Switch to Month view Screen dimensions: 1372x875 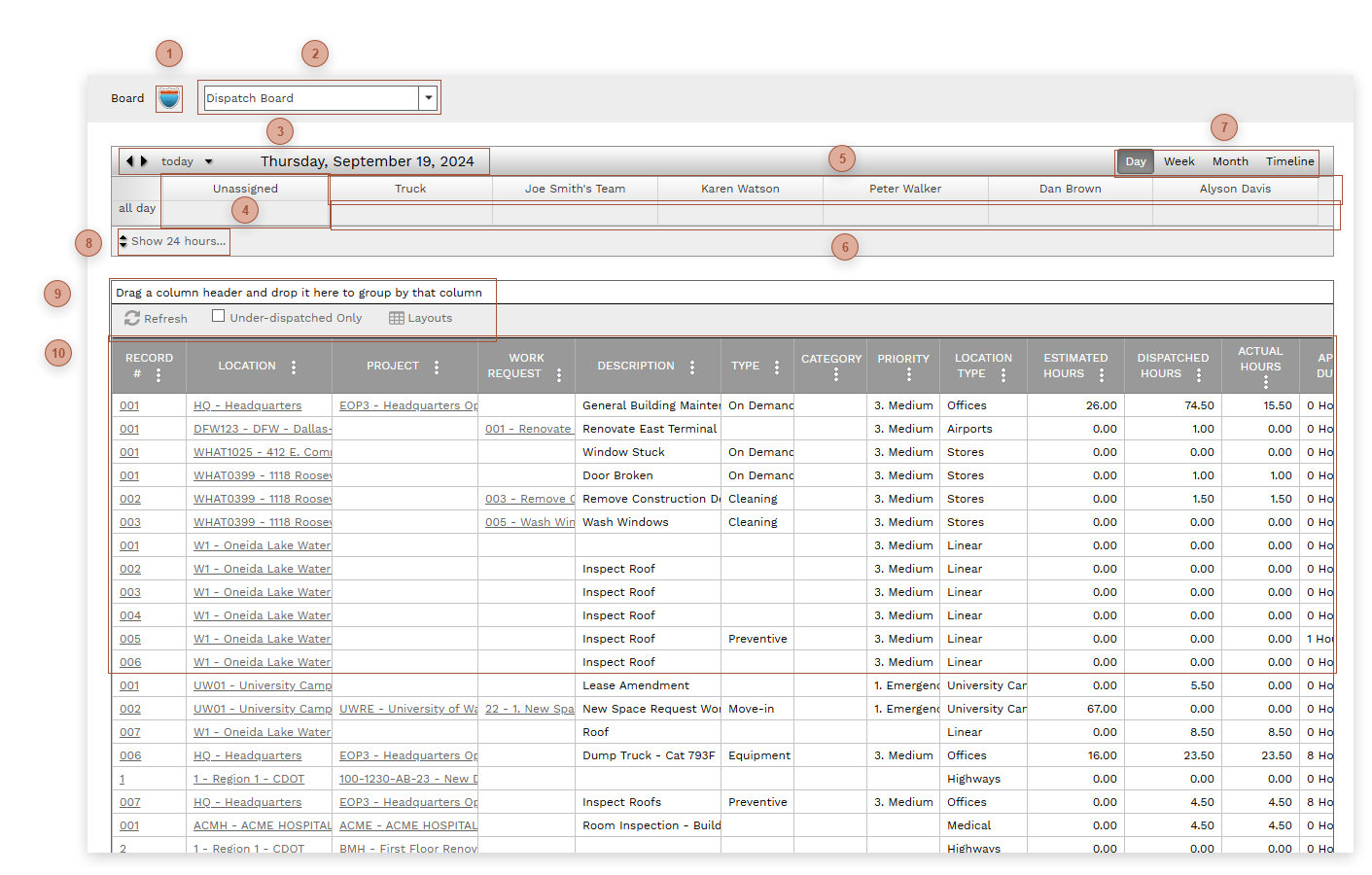click(1229, 161)
